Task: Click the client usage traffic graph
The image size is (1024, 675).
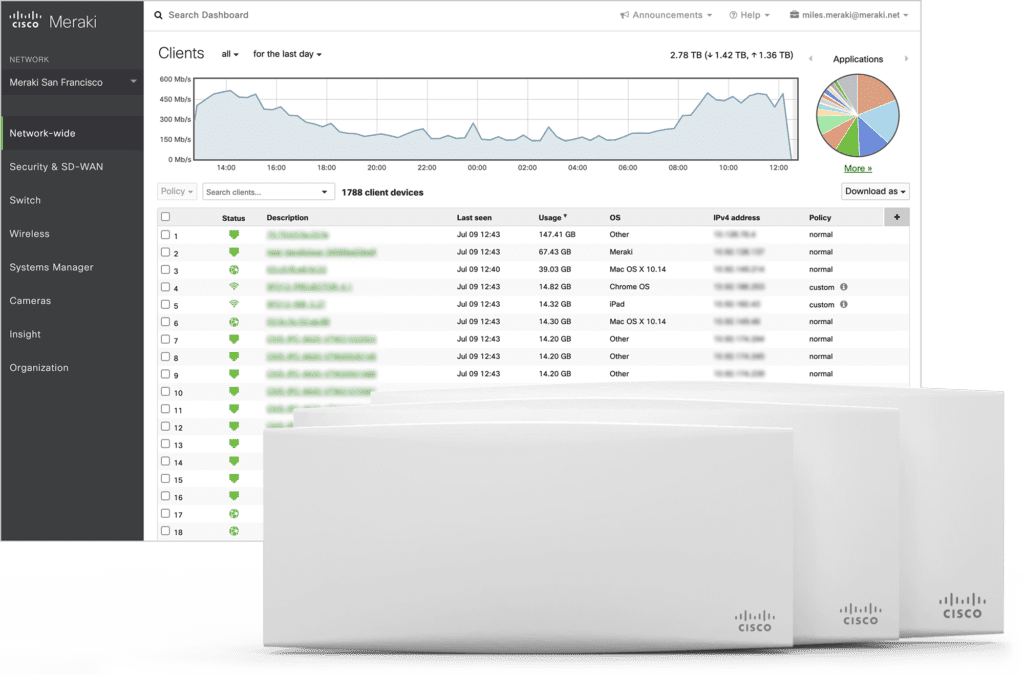Action: pyautogui.click(x=496, y=119)
